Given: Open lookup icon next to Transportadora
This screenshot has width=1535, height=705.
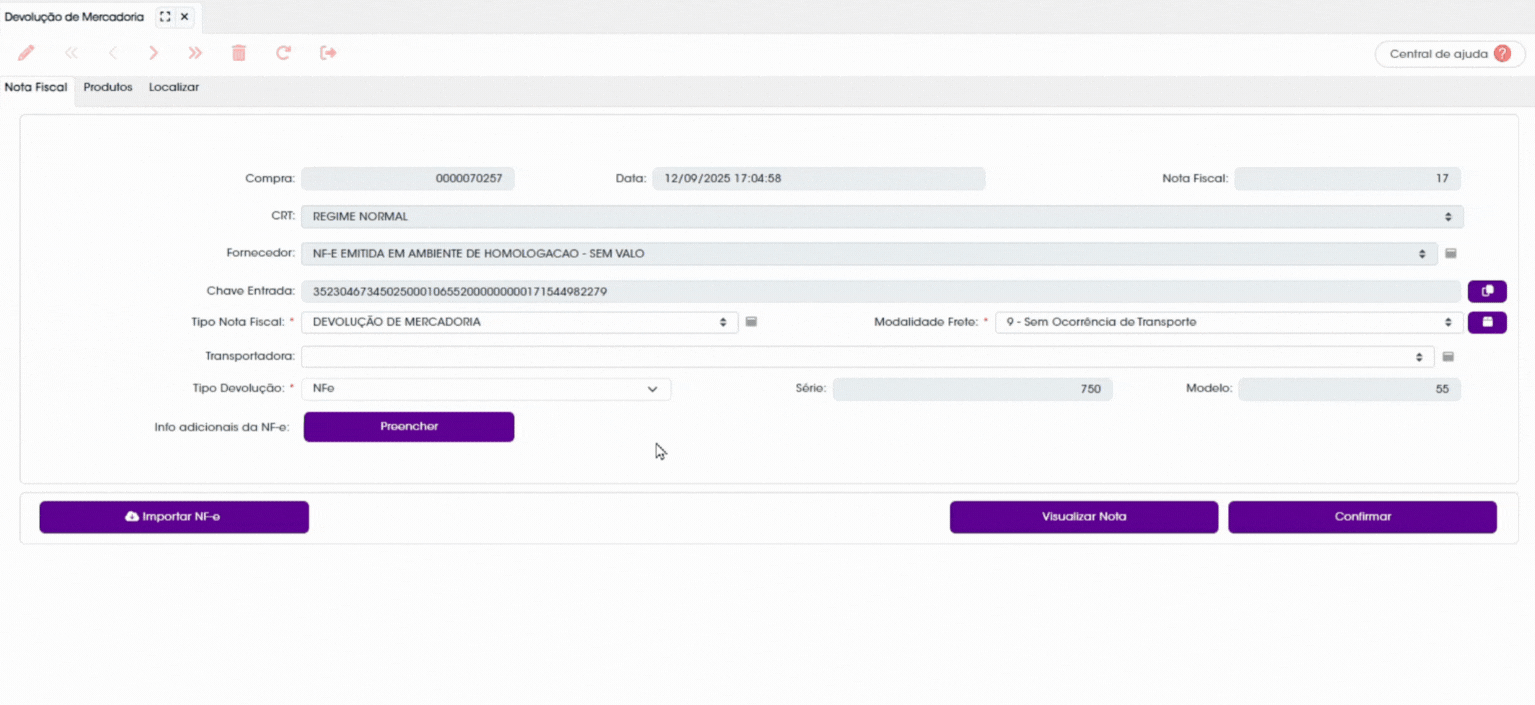Looking at the screenshot, I should pos(1448,357).
